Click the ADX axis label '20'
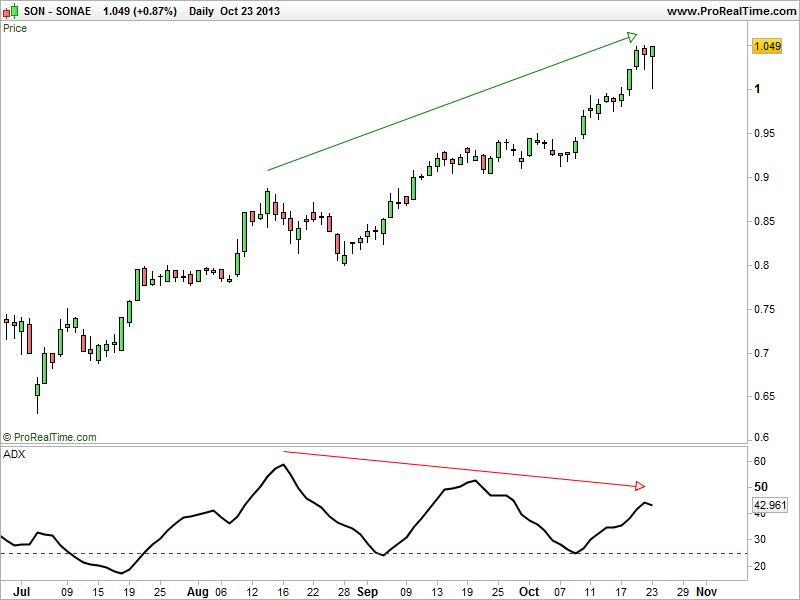Image resolution: width=800 pixels, height=600 pixels. pyautogui.click(x=760, y=566)
